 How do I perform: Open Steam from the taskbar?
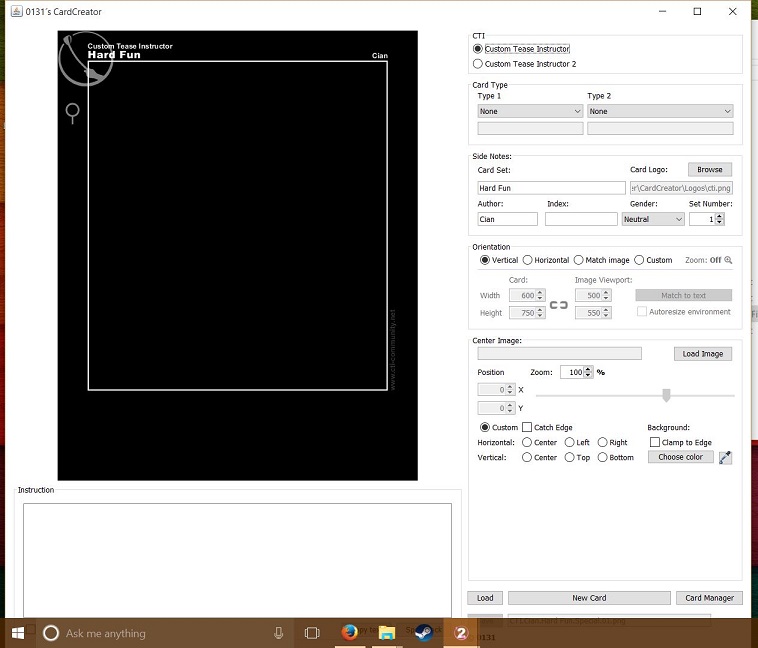point(424,632)
